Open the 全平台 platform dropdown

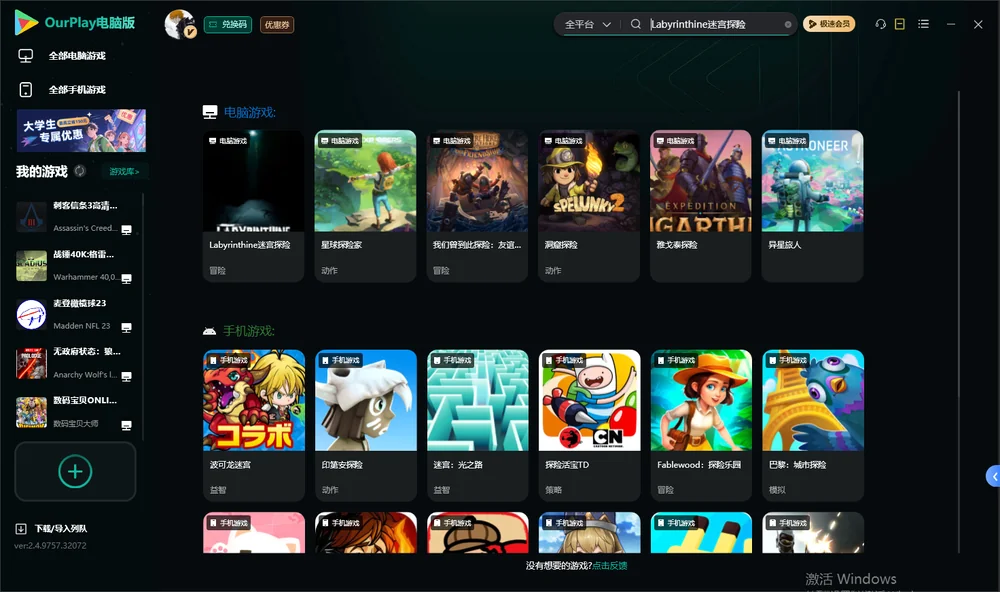[x=587, y=24]
